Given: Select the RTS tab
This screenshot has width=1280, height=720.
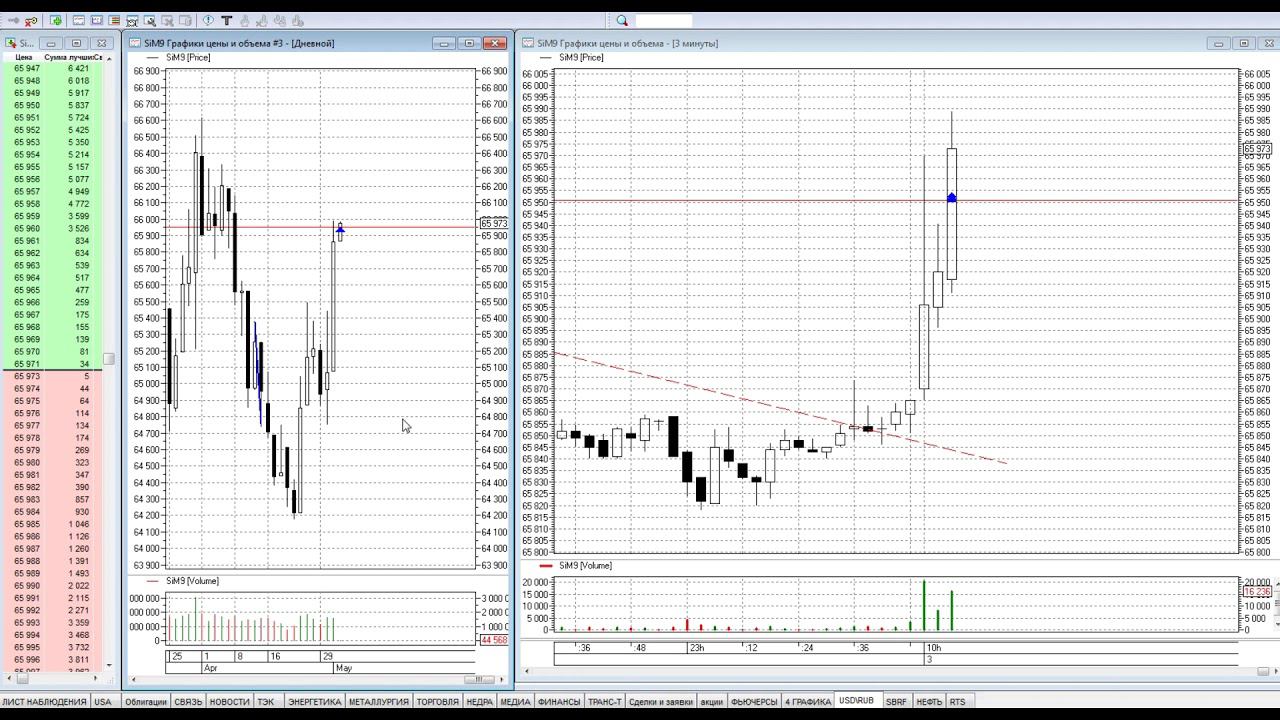Looking at the screenshot, I should [x=958, y=702].
